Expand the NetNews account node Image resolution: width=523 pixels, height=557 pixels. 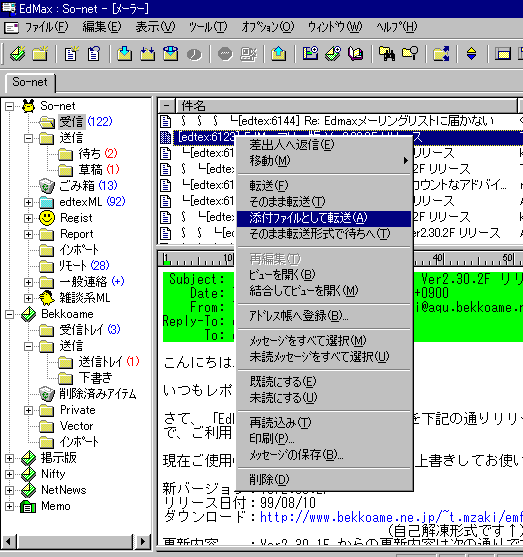[x=10, y=490]
